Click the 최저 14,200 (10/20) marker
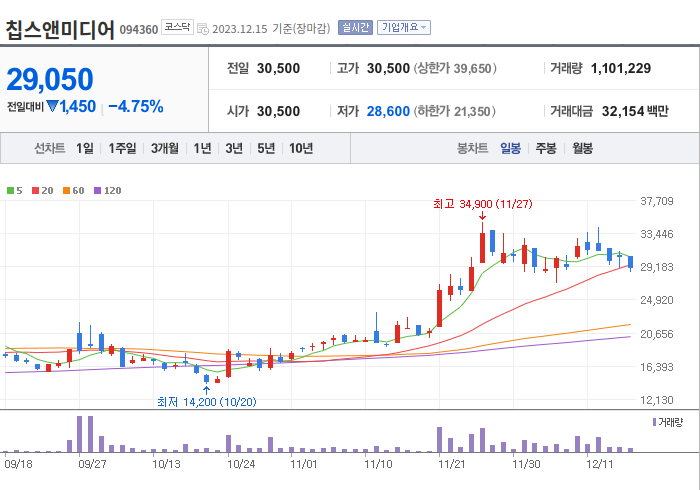The width and height of the screenshot is (700, 490). (x=207, y=402)
